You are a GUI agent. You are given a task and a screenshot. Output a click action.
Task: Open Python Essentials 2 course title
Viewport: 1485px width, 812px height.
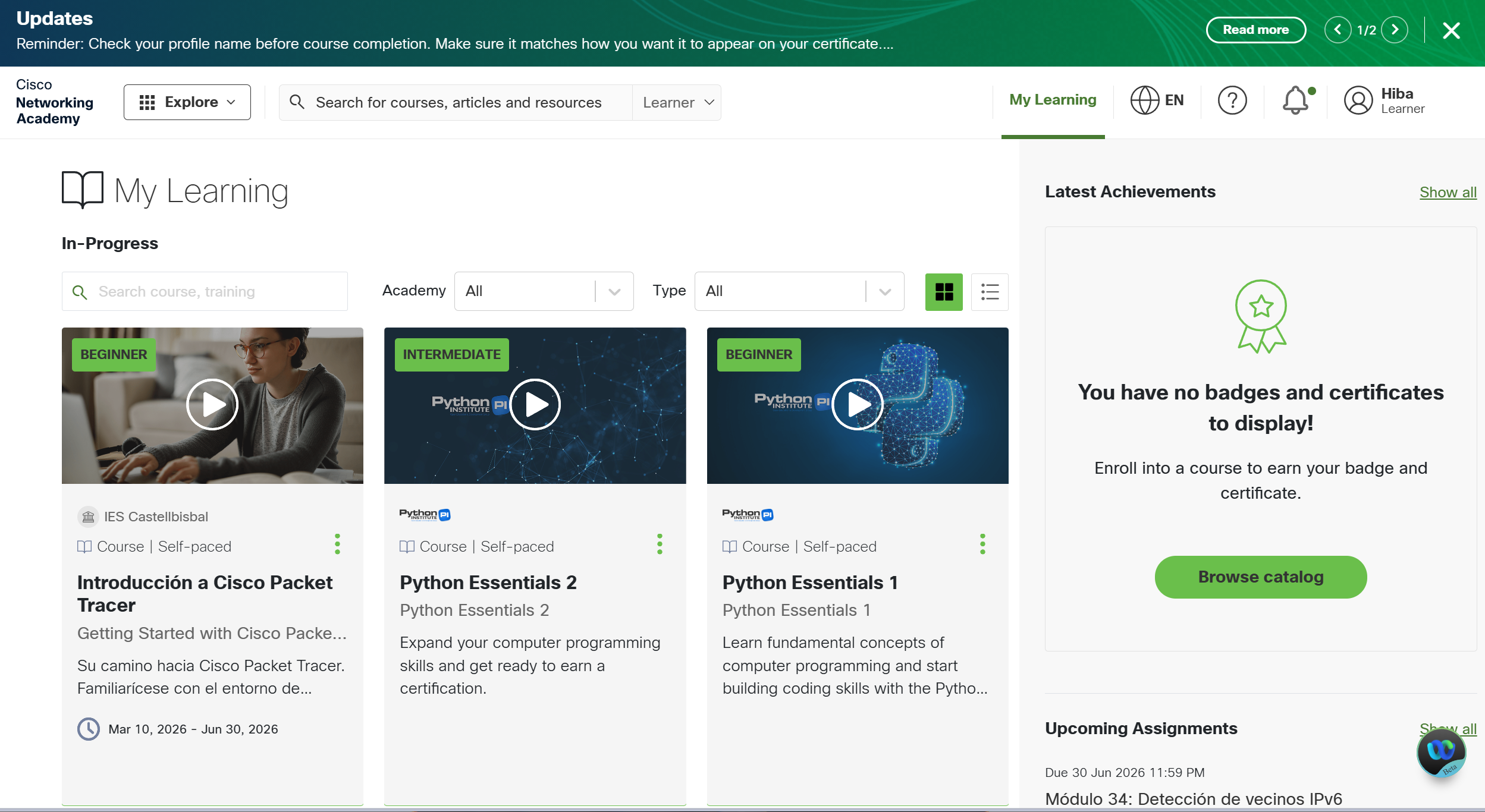[488, 583]
